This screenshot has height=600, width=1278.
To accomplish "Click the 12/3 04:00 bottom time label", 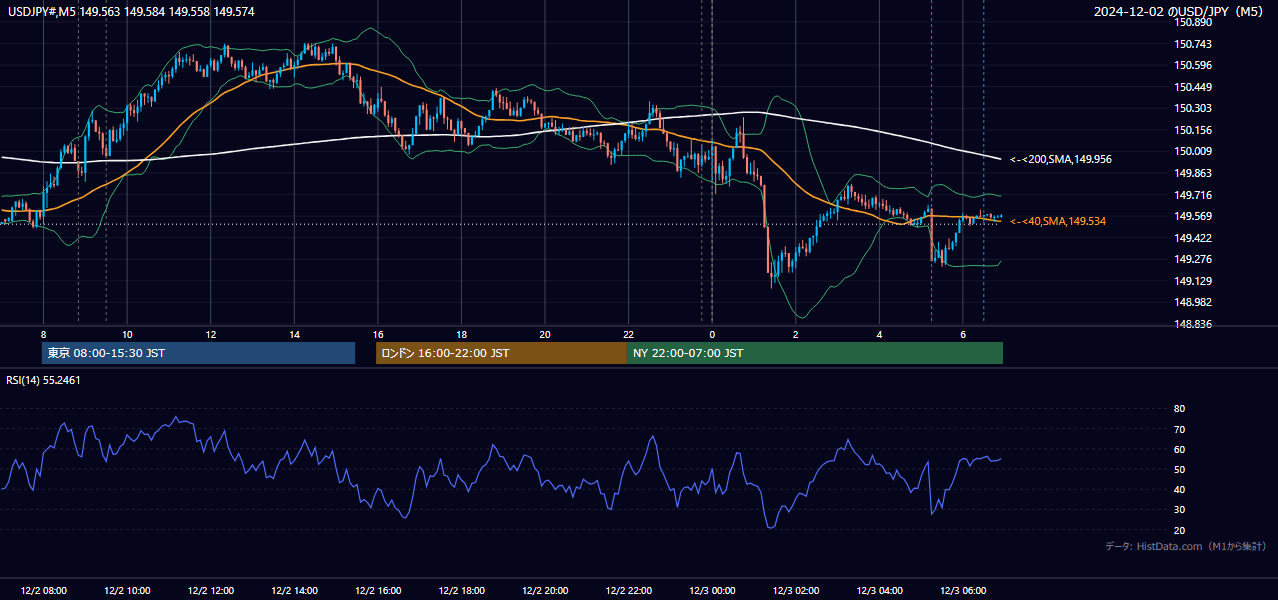I will pyautogui.click(x=880, y=590).
